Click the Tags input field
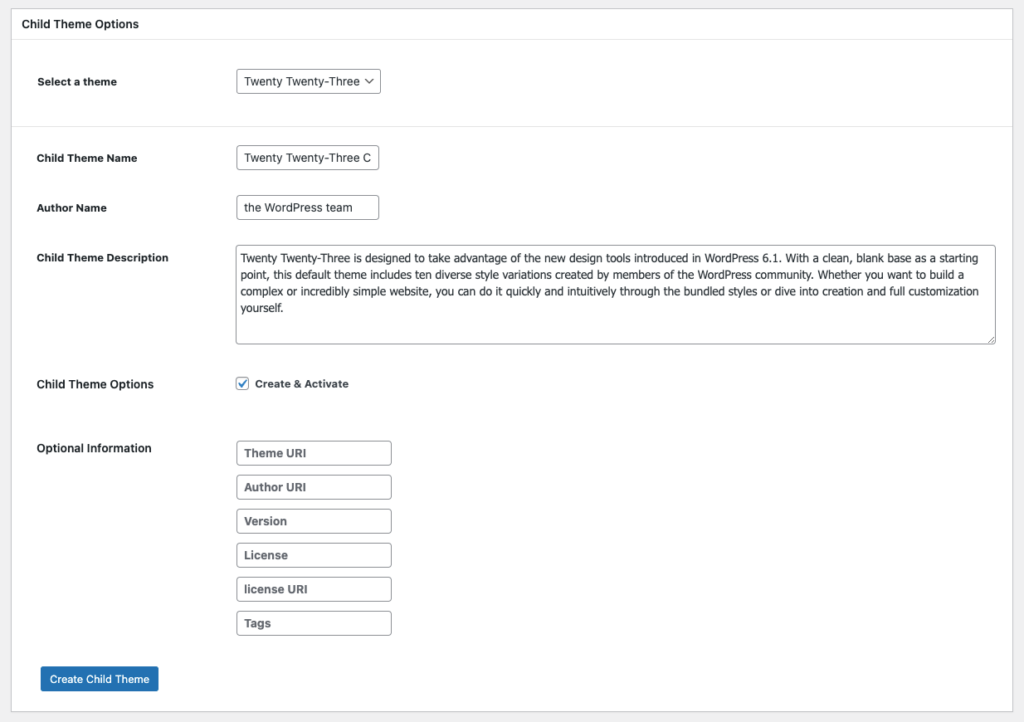Screen dimensions: 1024x722 pos(313,622)
